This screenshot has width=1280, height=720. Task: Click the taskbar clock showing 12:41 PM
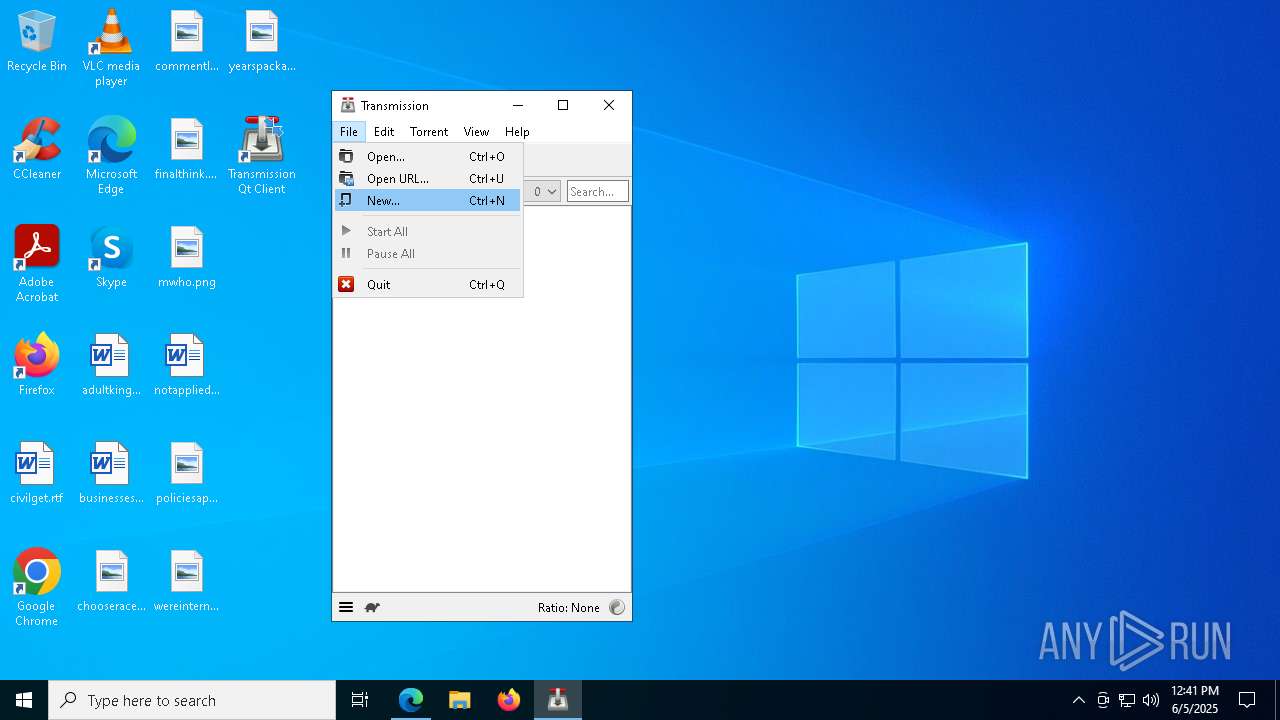click(x=1195, y=700)
